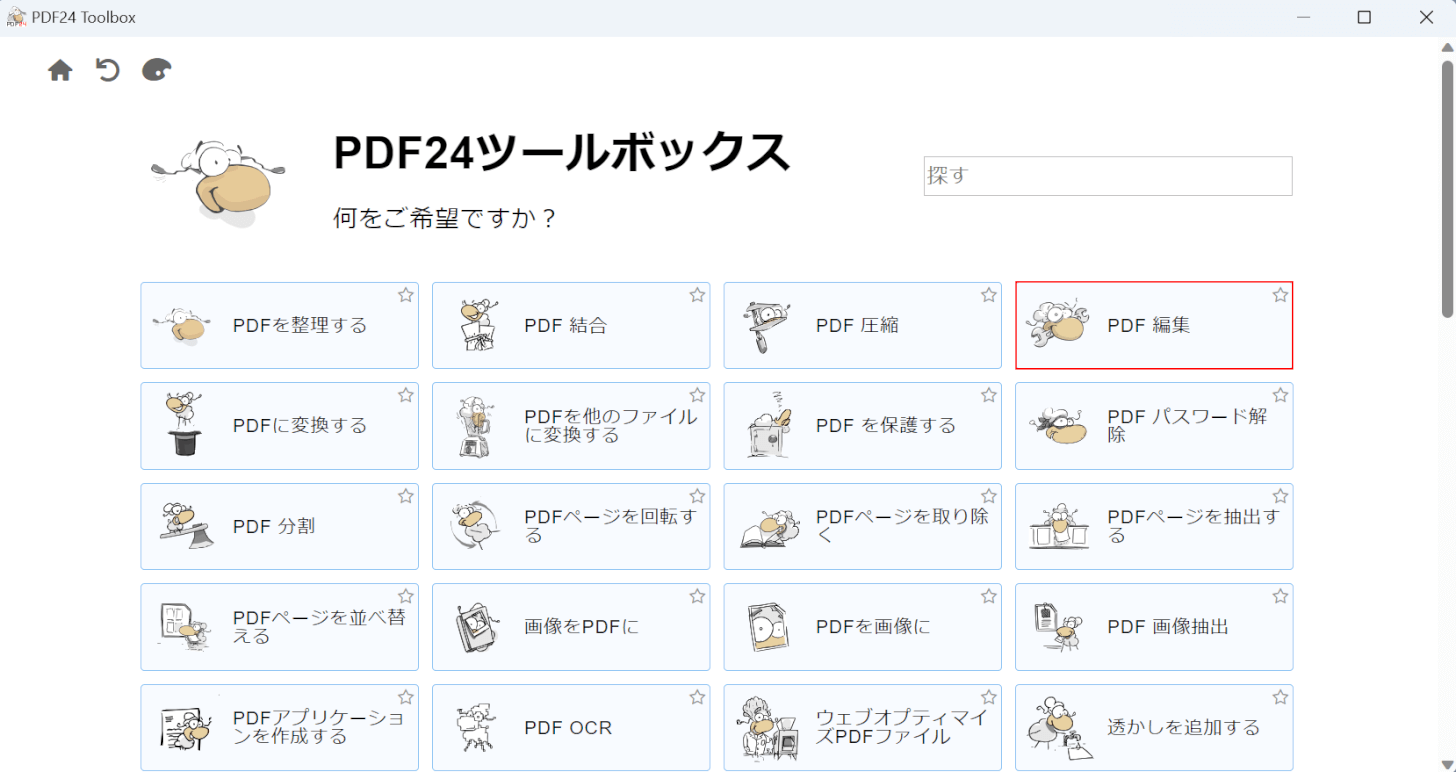Open PDFを整理する tool

[x=279, y=325]
